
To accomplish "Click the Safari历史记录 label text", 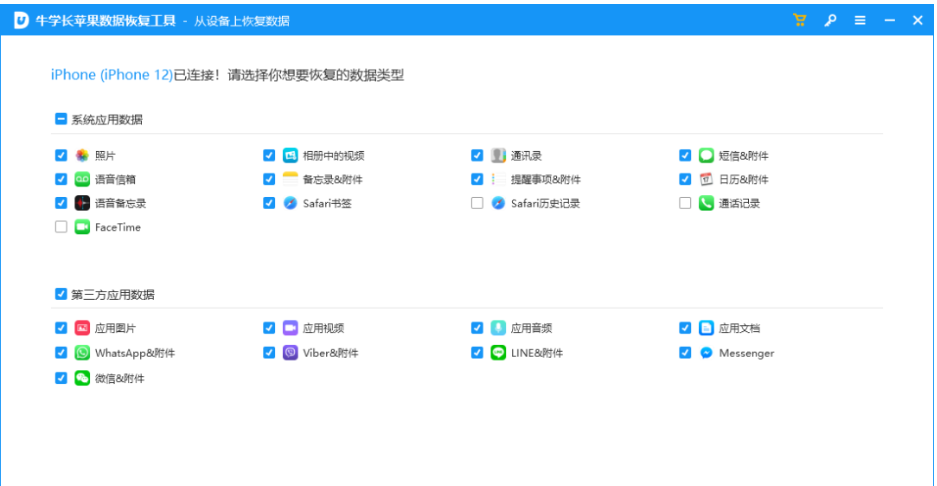I will 545,203.
